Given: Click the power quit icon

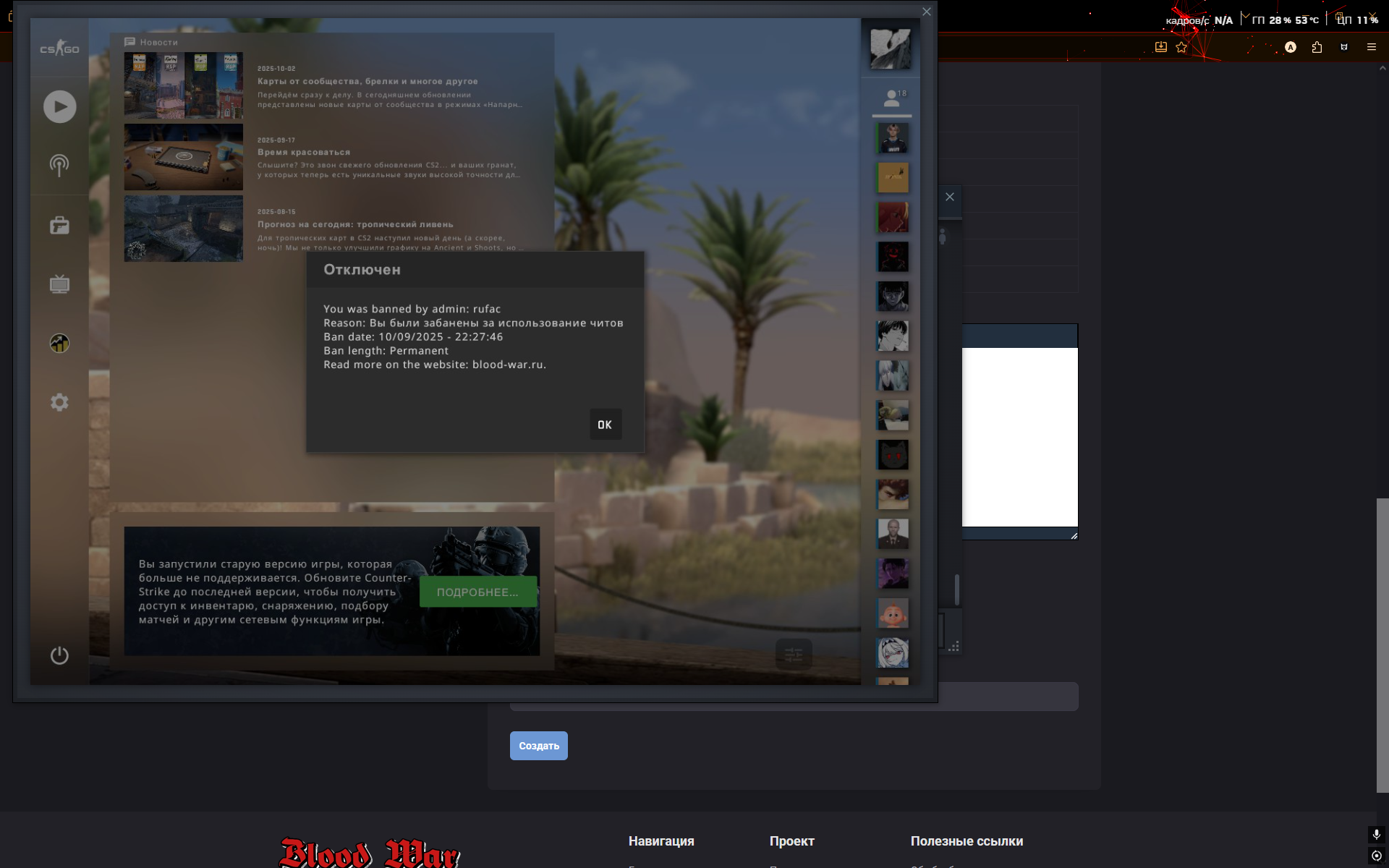Looking at the screenshot, I should pyautogui.click(x=59, y=655).
